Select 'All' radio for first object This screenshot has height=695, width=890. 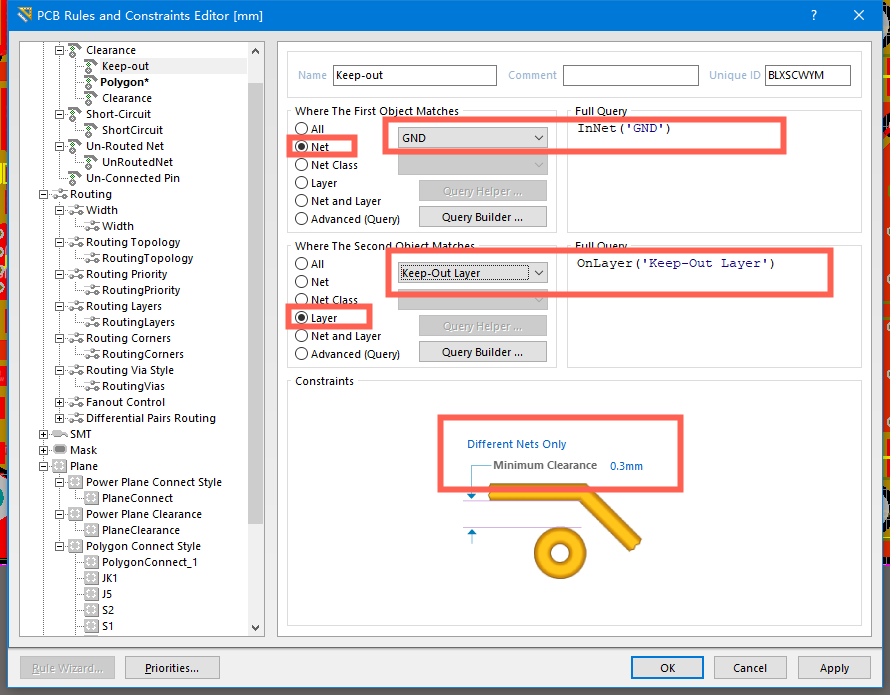point(302,129)
